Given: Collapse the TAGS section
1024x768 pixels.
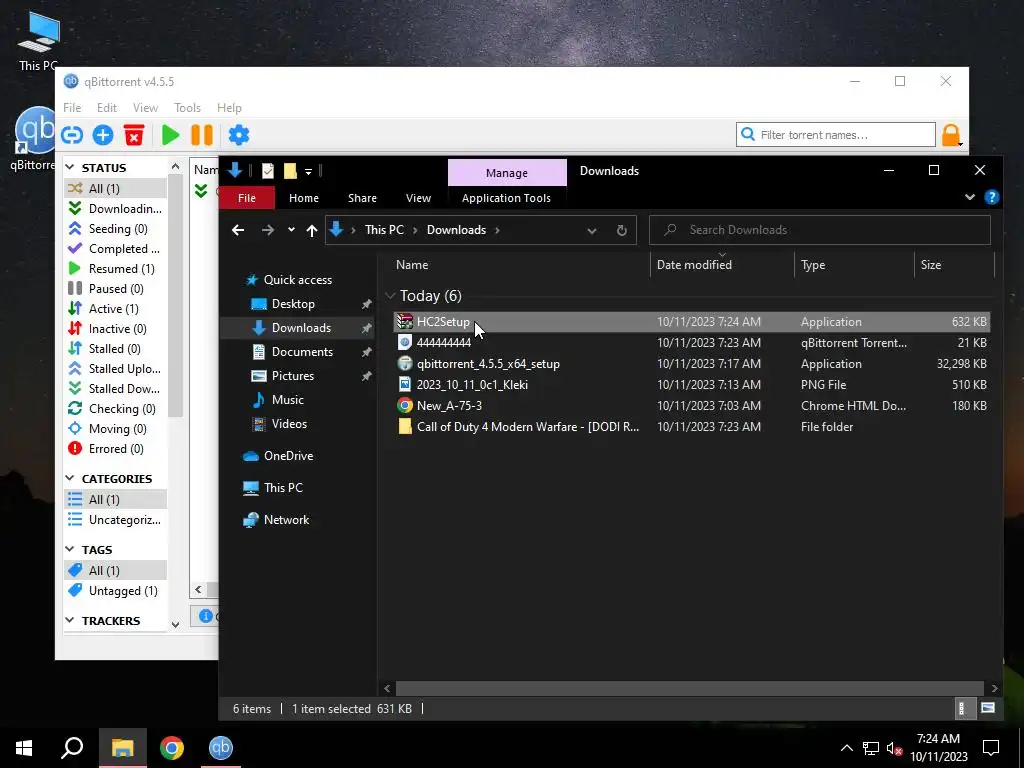Looking at the screenshot, I should click(70, 550).
